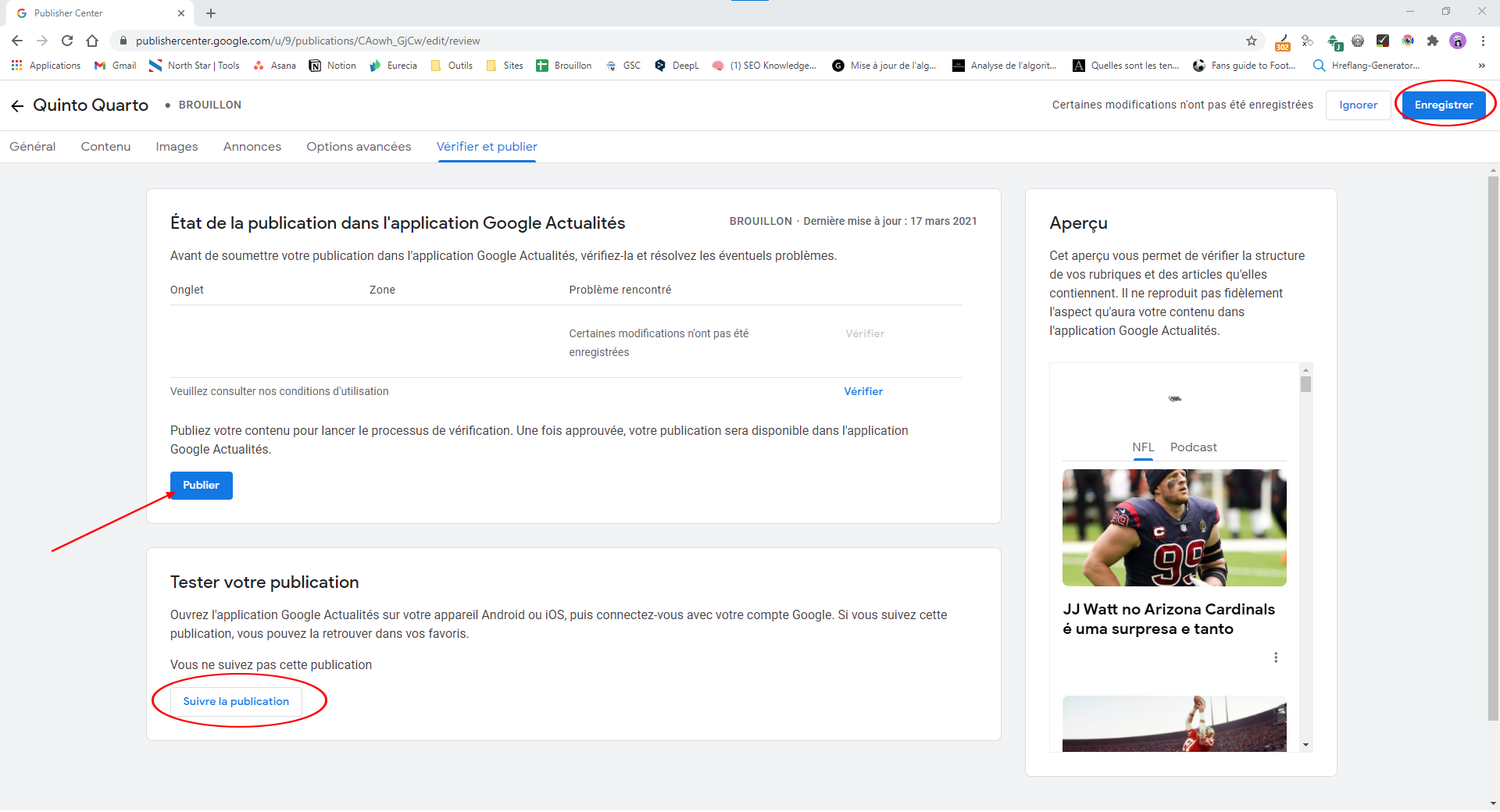Click Suivre la publication button
The width and height of the screenshot is (1500, 812).
(x=236, y=701)
